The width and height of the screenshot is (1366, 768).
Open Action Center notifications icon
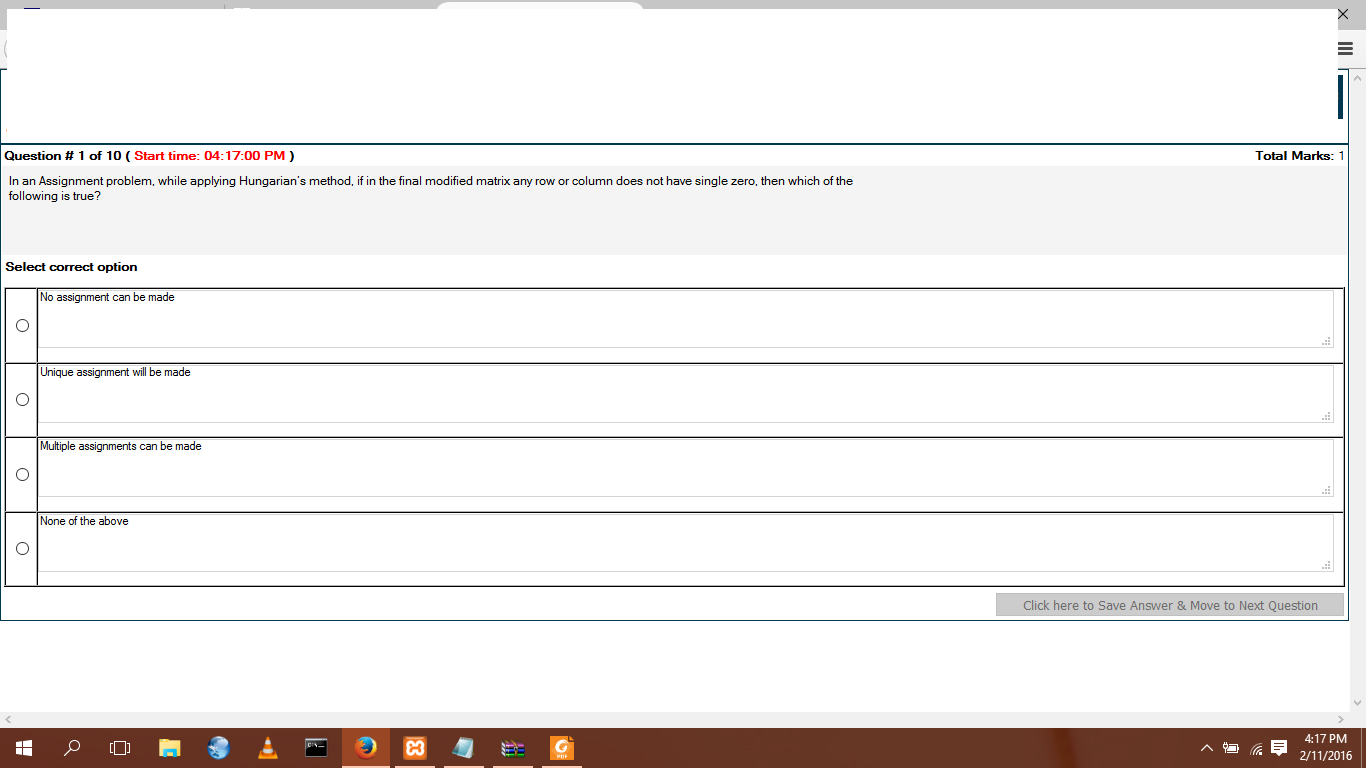tap(1279, 748)
